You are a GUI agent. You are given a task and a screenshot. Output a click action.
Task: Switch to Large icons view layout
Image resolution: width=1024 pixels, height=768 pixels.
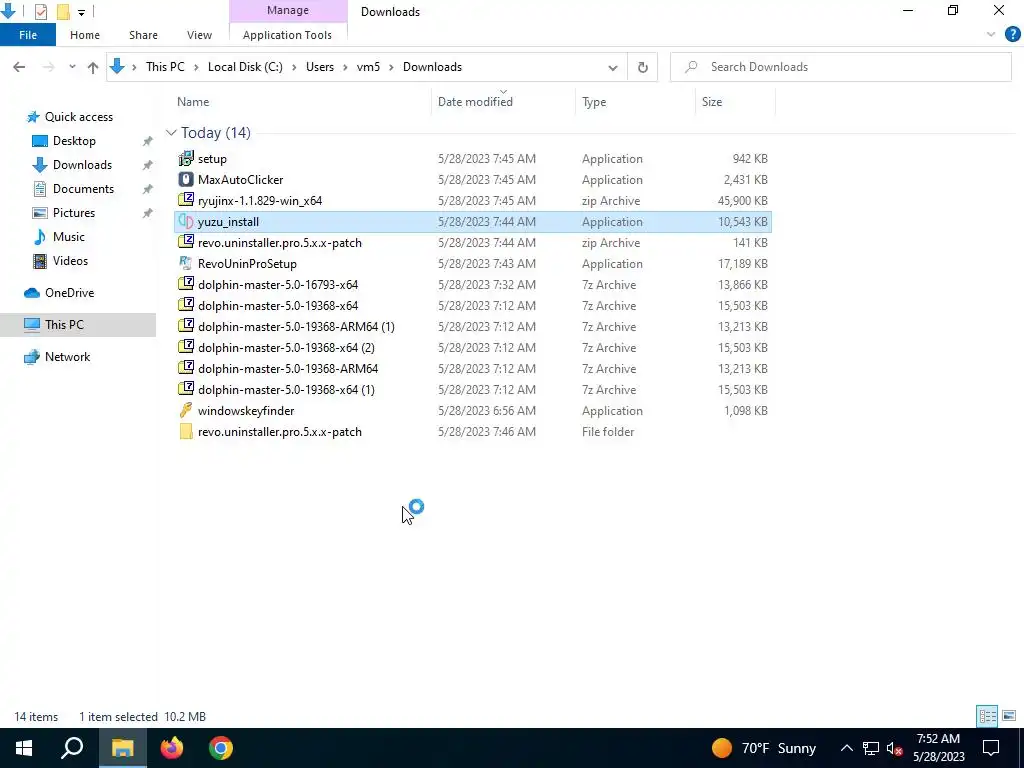pos(1009,716)
